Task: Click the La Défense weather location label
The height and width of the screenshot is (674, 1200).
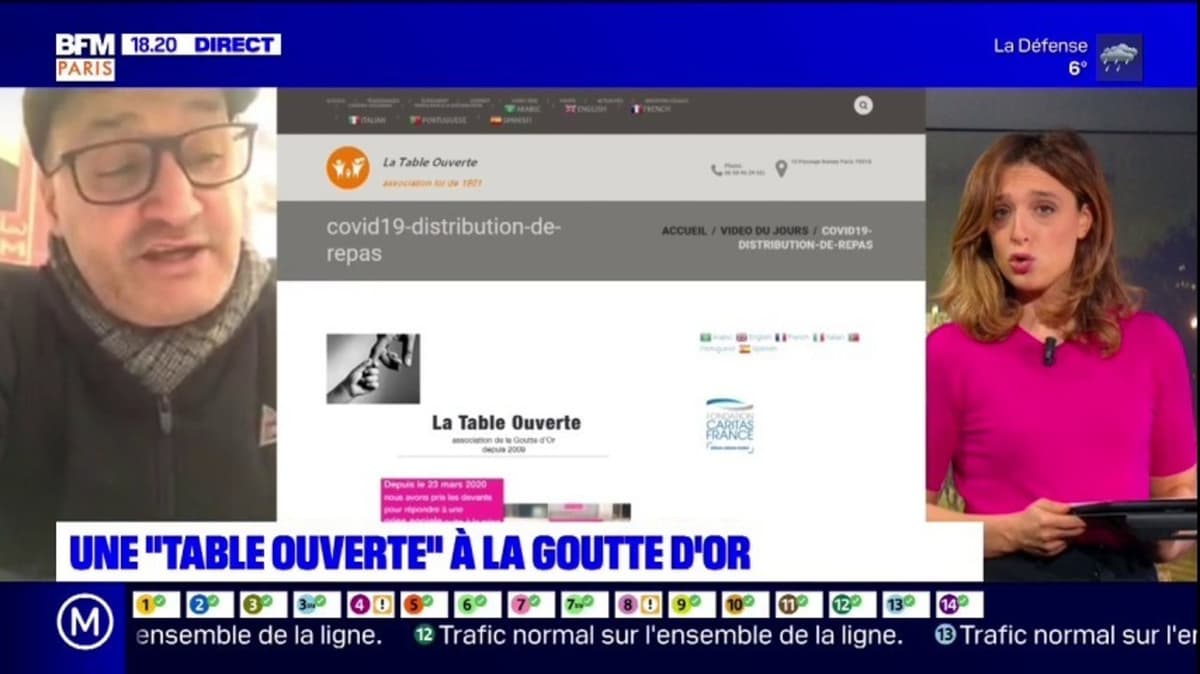Action: (x=1040, y=46)
